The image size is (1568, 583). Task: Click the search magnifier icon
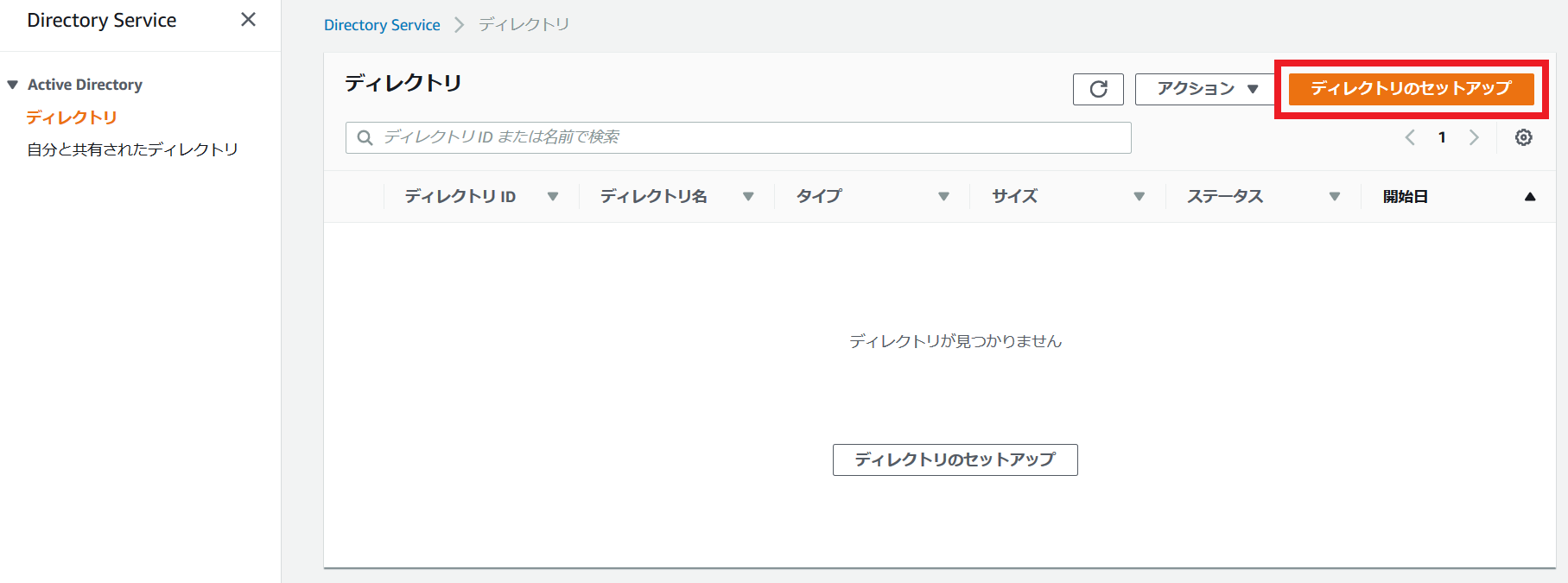365,137
